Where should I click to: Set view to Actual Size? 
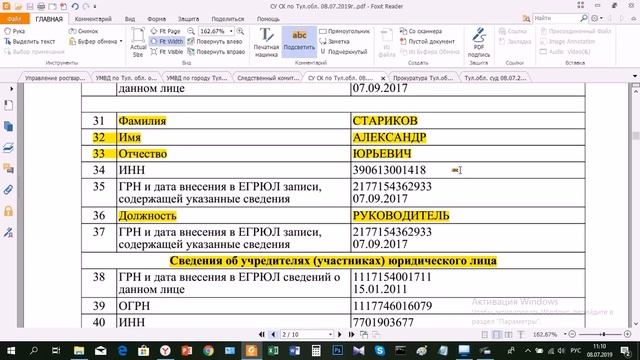coord(138,42)
